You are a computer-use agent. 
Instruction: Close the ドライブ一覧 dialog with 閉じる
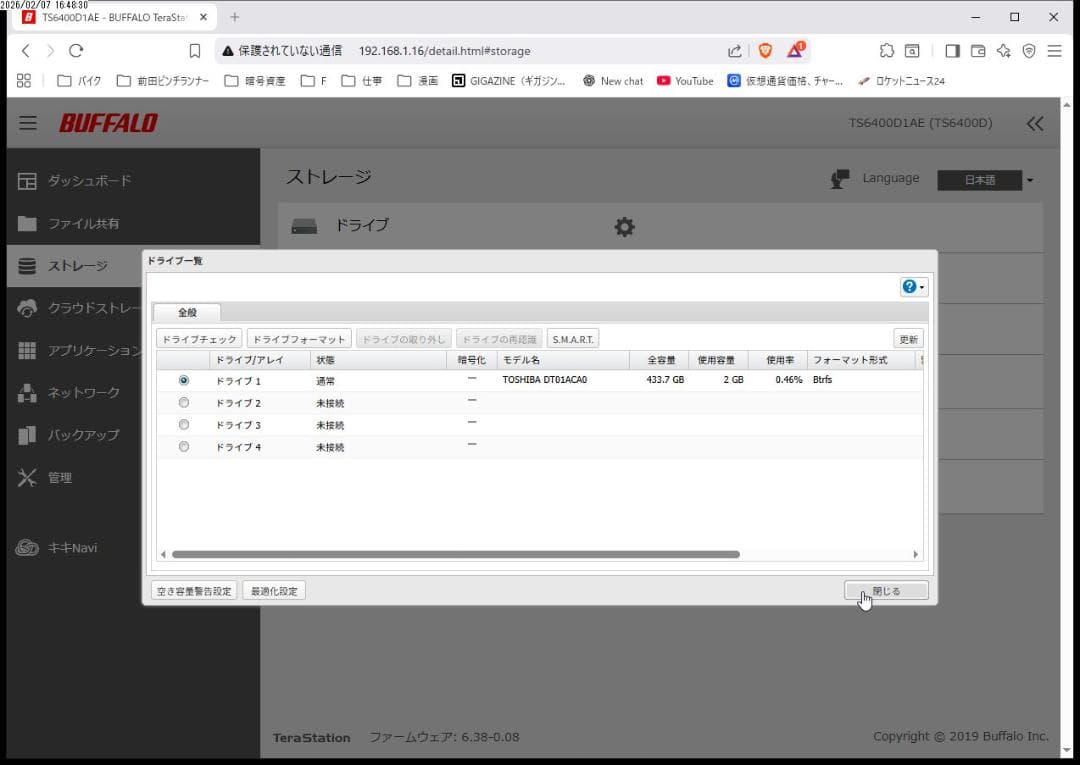(885, 590)
